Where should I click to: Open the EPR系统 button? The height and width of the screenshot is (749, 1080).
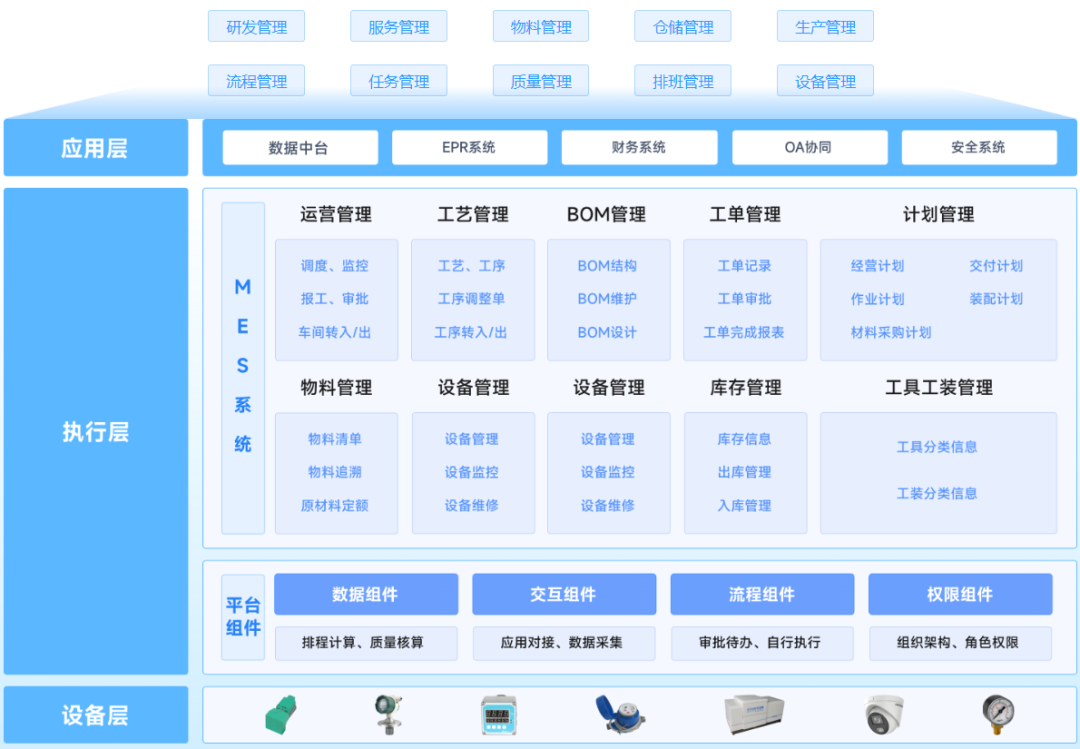(x=469, y=148)
